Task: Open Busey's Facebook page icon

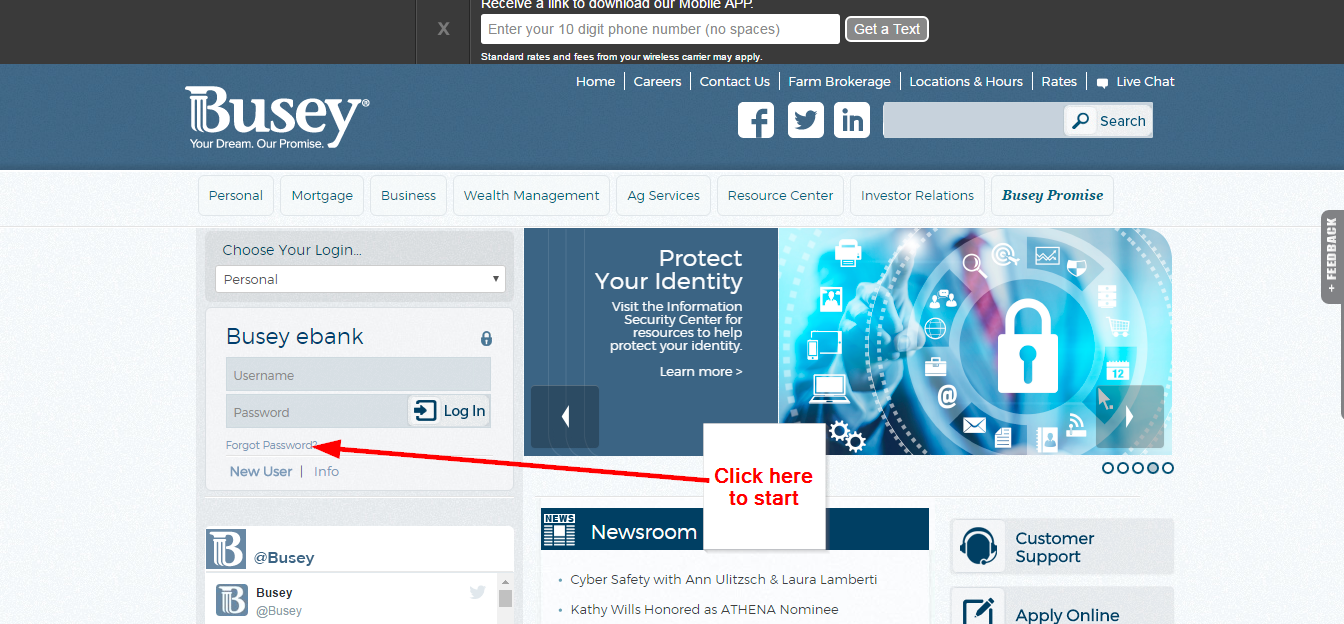Action: (756, 120)
